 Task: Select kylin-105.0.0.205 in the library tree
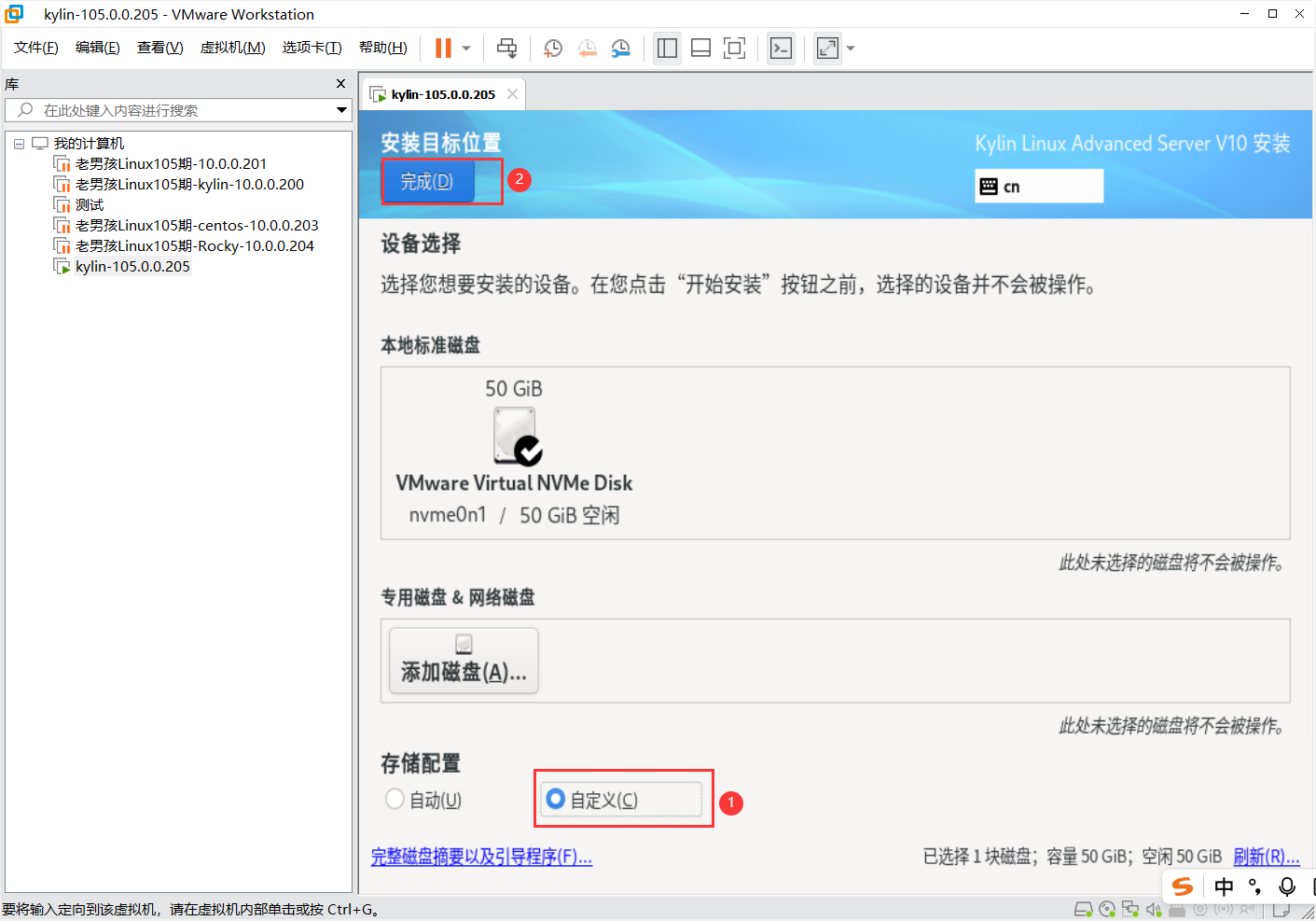click(132, 267)
